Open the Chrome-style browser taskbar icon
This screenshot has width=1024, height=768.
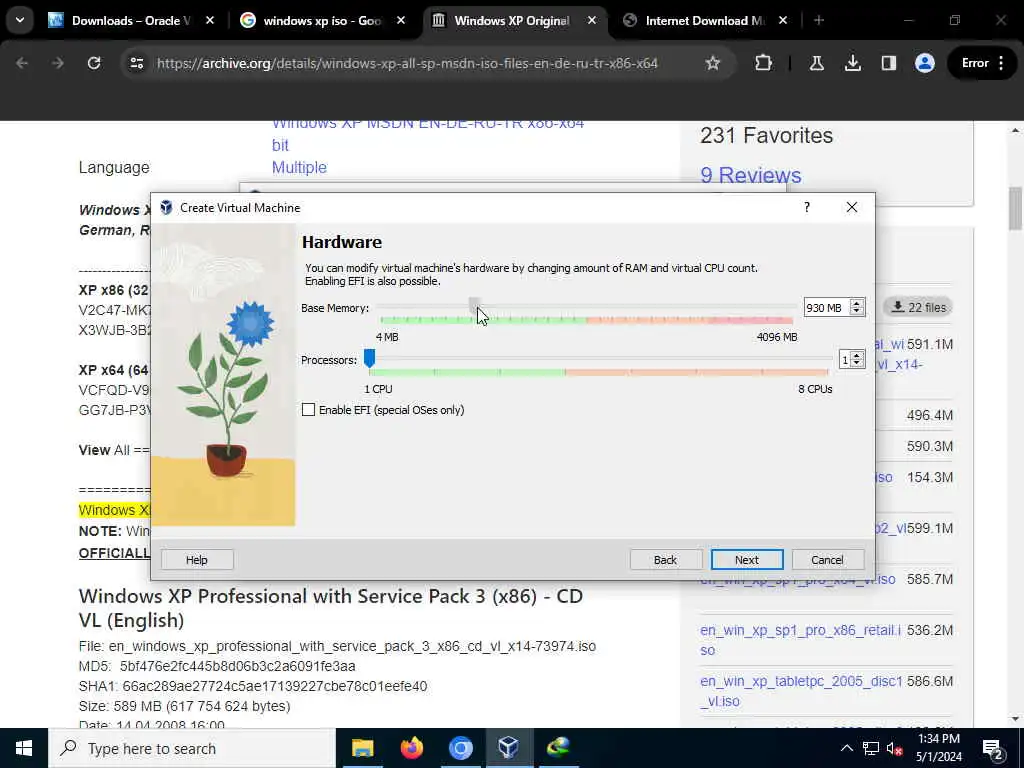[x=460, y=748]
